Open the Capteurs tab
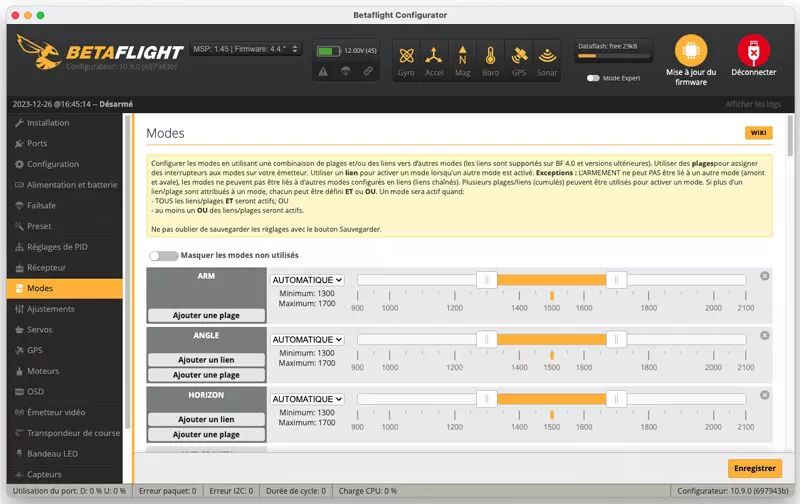The height and width of the screenshot is (504, 800). pos(64,474)
